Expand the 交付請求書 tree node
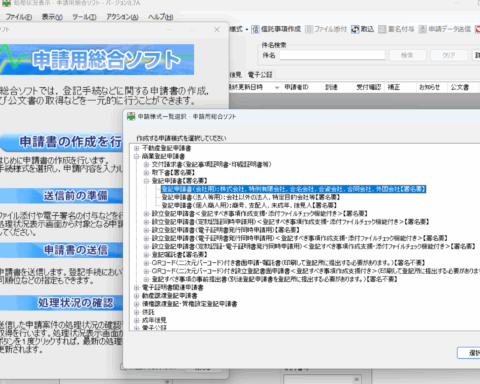The image size is (480, 384). pos(146,164)
